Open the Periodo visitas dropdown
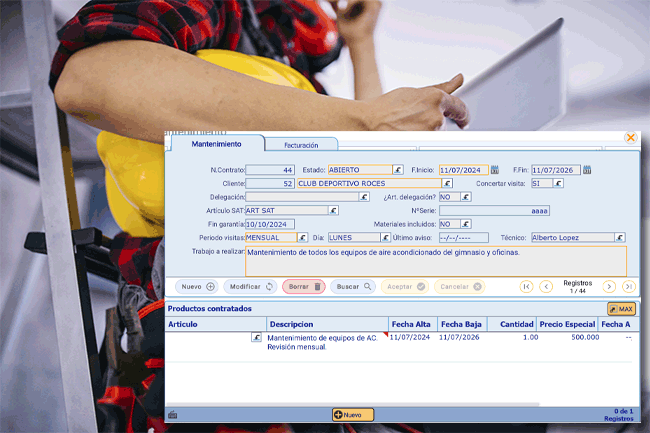 coord(302,238)
